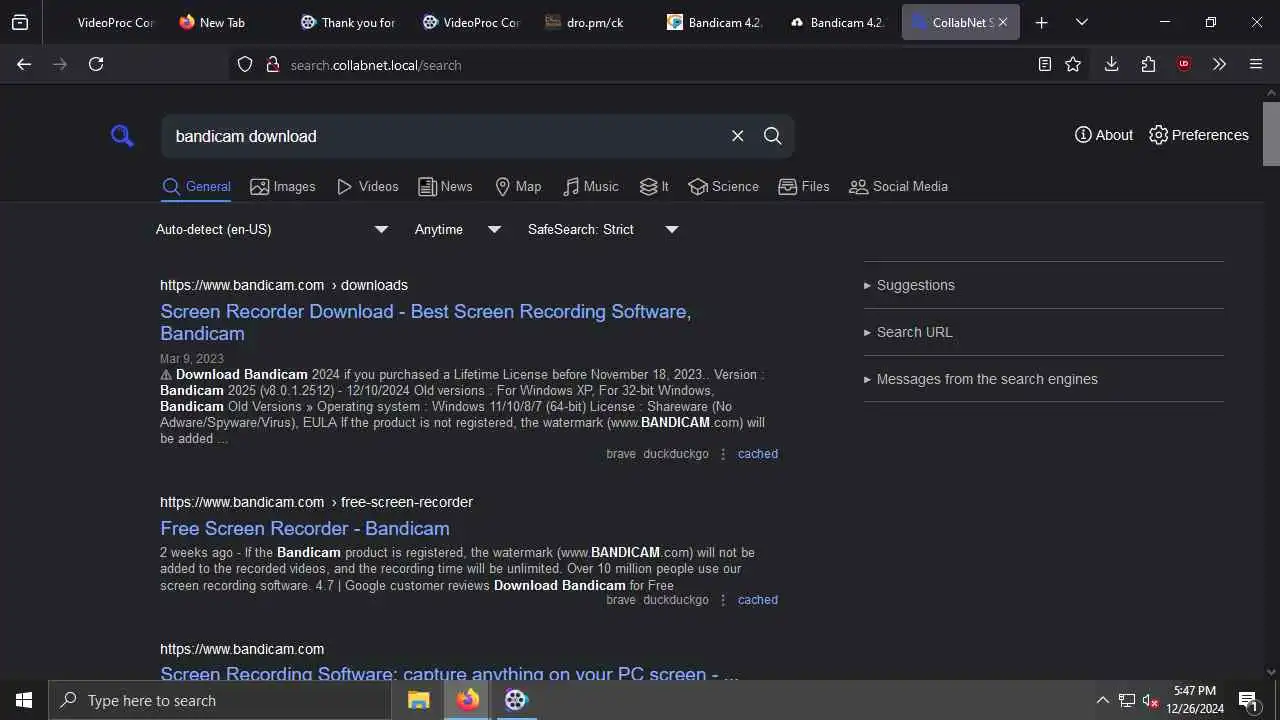
Task: Open the Screen Recorder Download result link
Action: click(425, 322)
